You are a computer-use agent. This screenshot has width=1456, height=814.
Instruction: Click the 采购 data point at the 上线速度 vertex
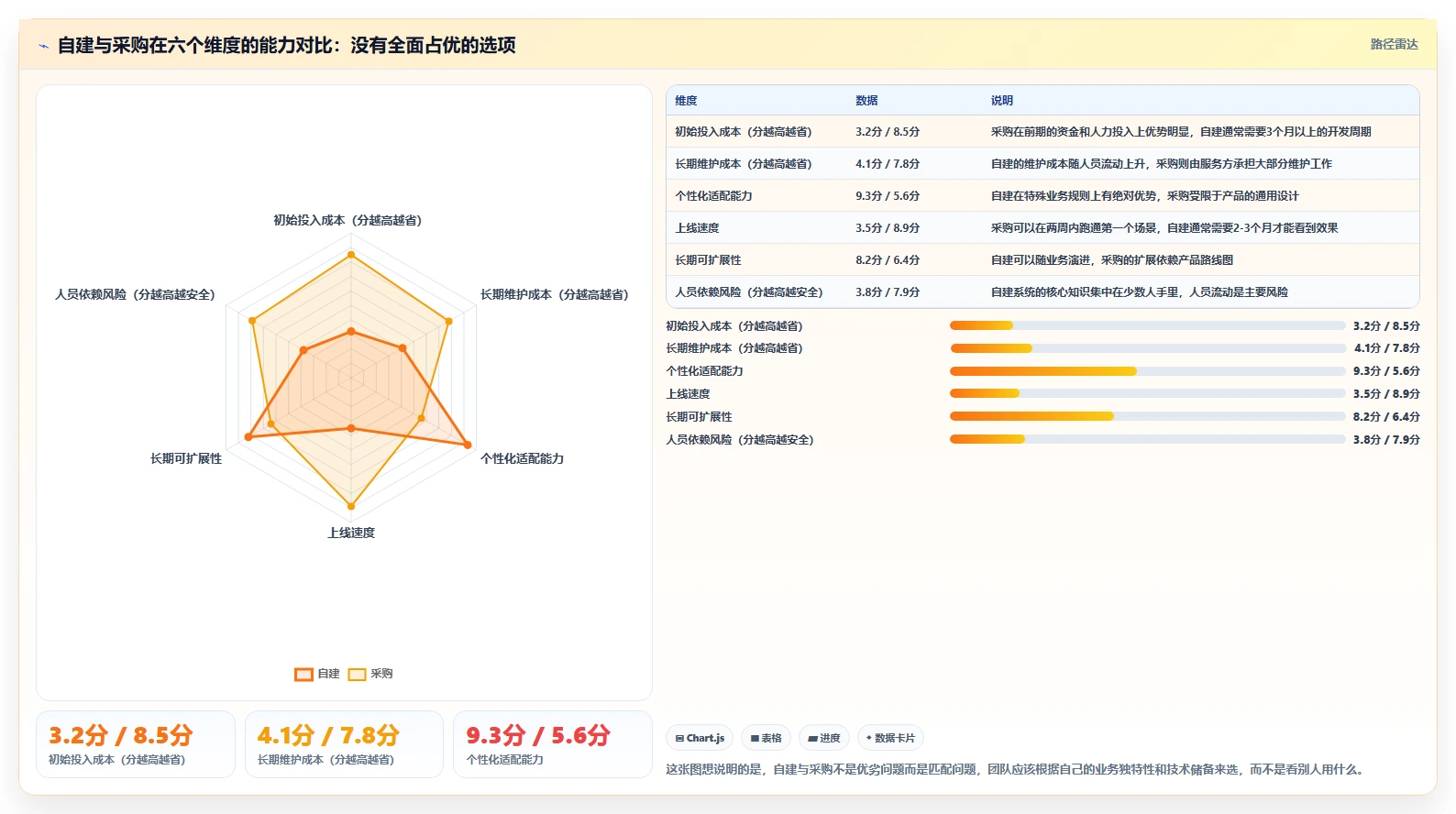351,506
